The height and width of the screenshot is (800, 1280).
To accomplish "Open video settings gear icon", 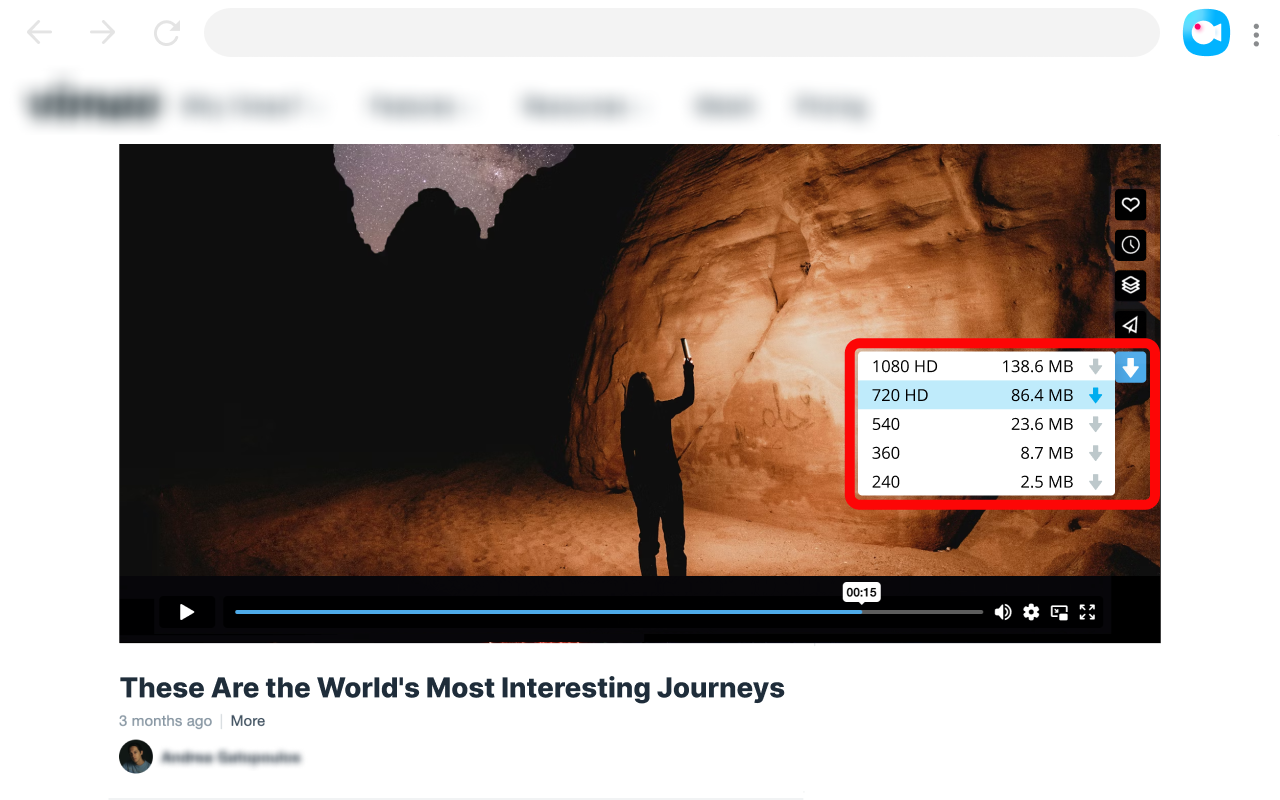I will coord(1031,612).
